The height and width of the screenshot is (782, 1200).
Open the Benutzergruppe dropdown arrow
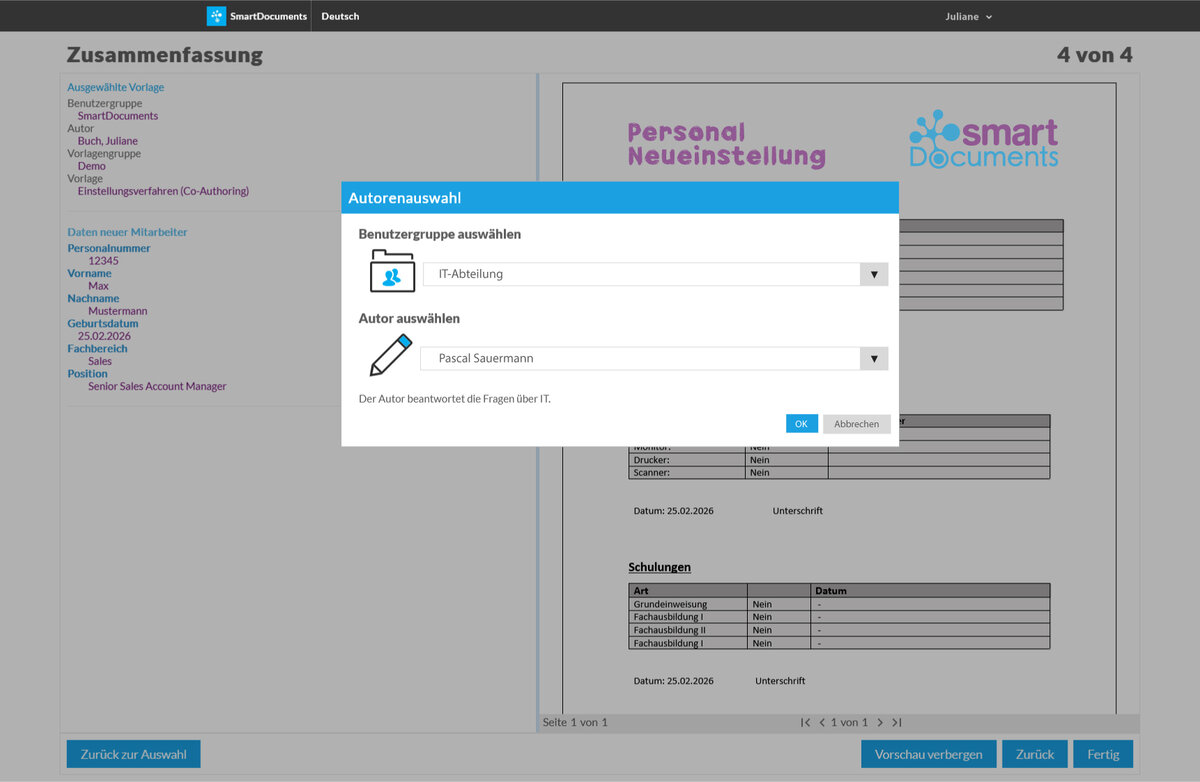pos(874,274)
